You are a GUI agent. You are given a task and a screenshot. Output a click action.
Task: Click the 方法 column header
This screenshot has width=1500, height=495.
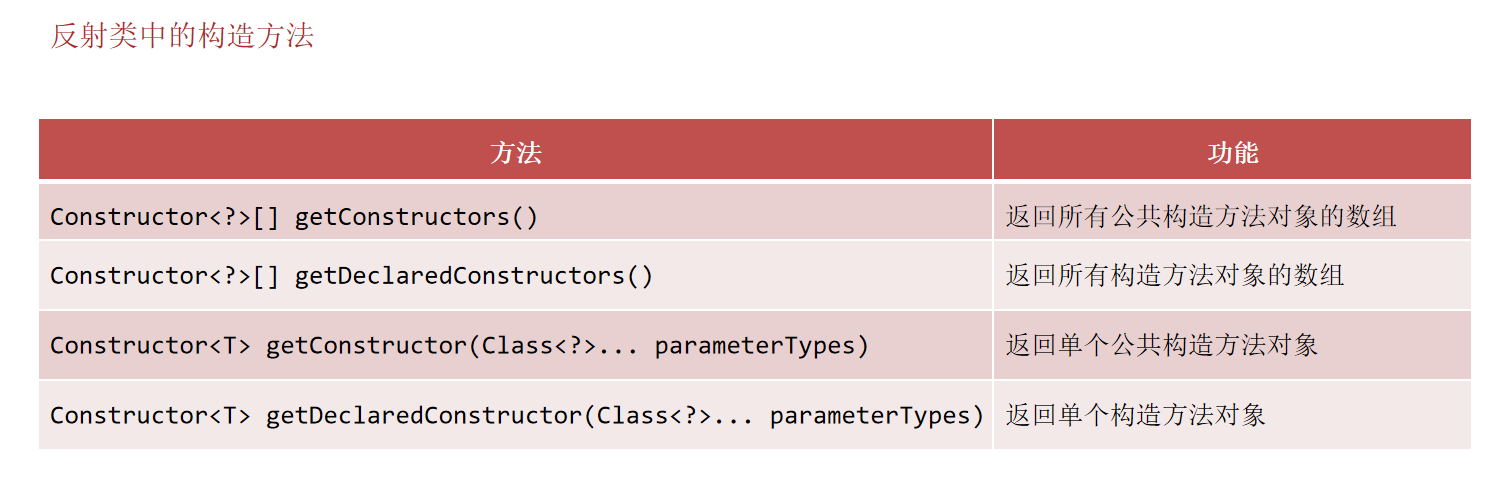point(515,152)
